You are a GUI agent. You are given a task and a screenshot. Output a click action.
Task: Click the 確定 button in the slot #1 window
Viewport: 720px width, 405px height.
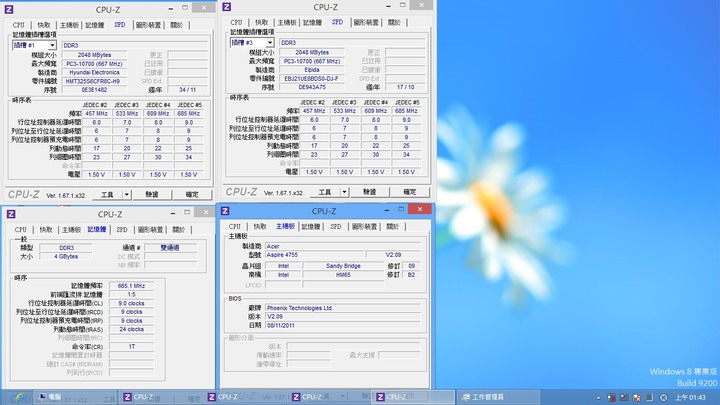coord(192,195)
